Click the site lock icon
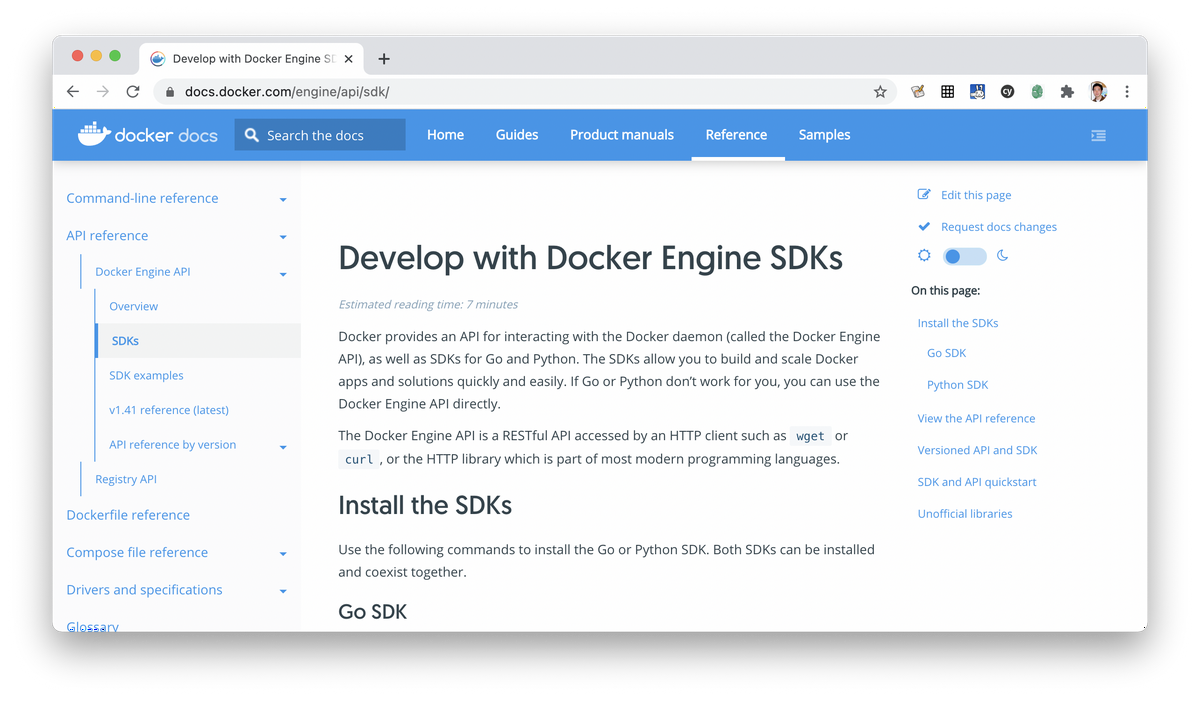 point(170,92)
